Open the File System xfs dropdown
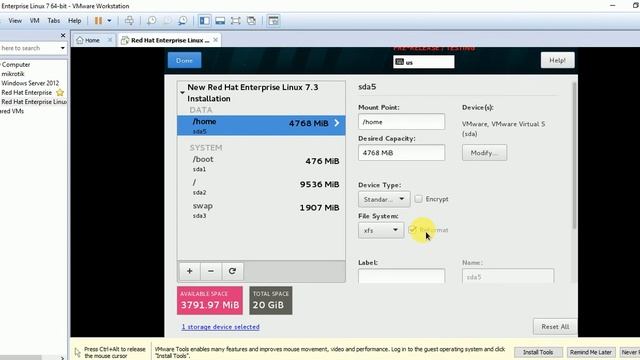Image resolution: width=640 pixels, height=360 pixels. pos(381,230)
